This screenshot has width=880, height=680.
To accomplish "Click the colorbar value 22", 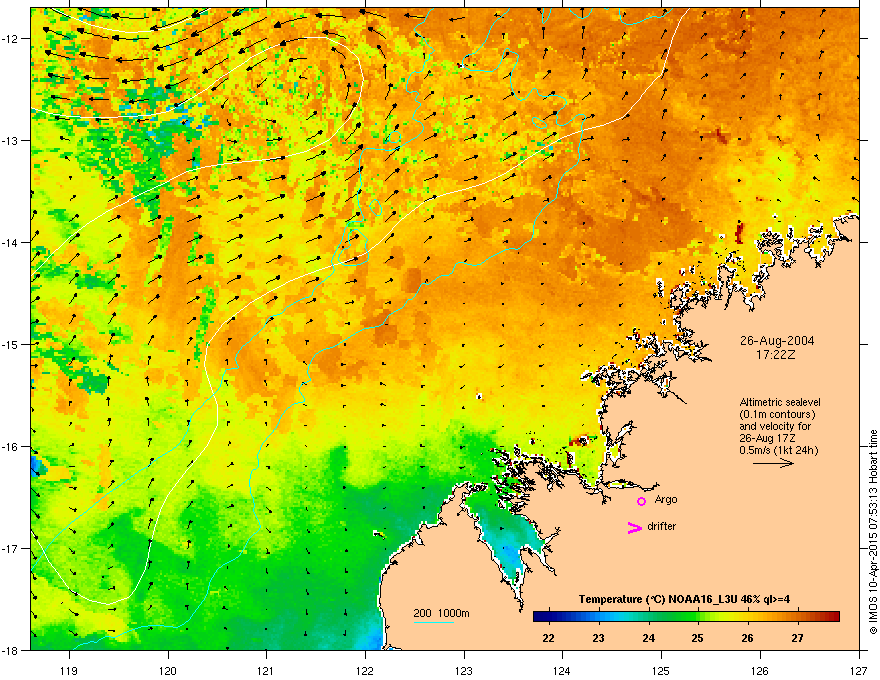I will tap(549, 638).
